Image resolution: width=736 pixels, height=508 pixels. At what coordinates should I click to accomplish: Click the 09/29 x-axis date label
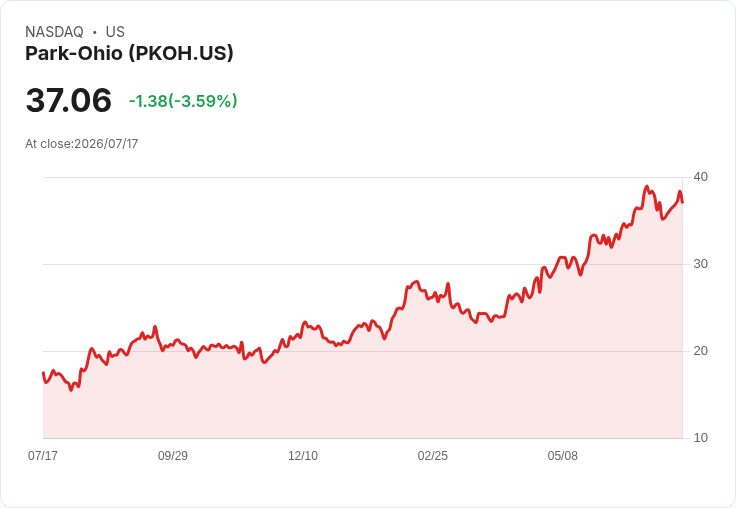(173, 455)
